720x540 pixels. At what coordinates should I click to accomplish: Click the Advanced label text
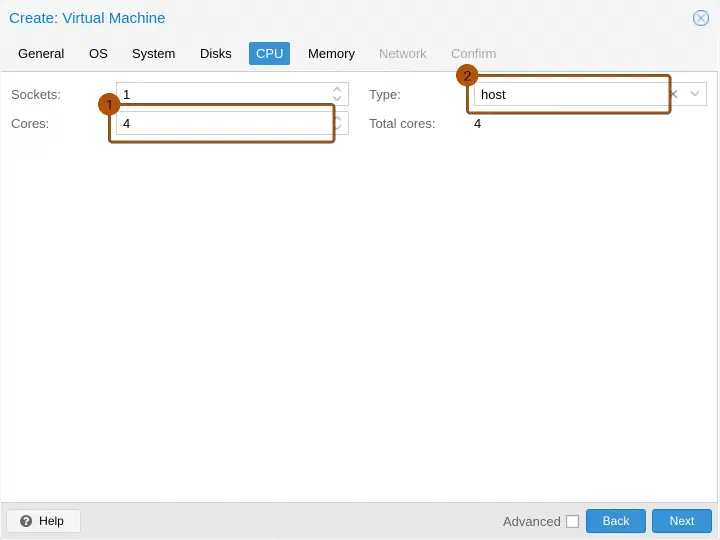[531, 521]
